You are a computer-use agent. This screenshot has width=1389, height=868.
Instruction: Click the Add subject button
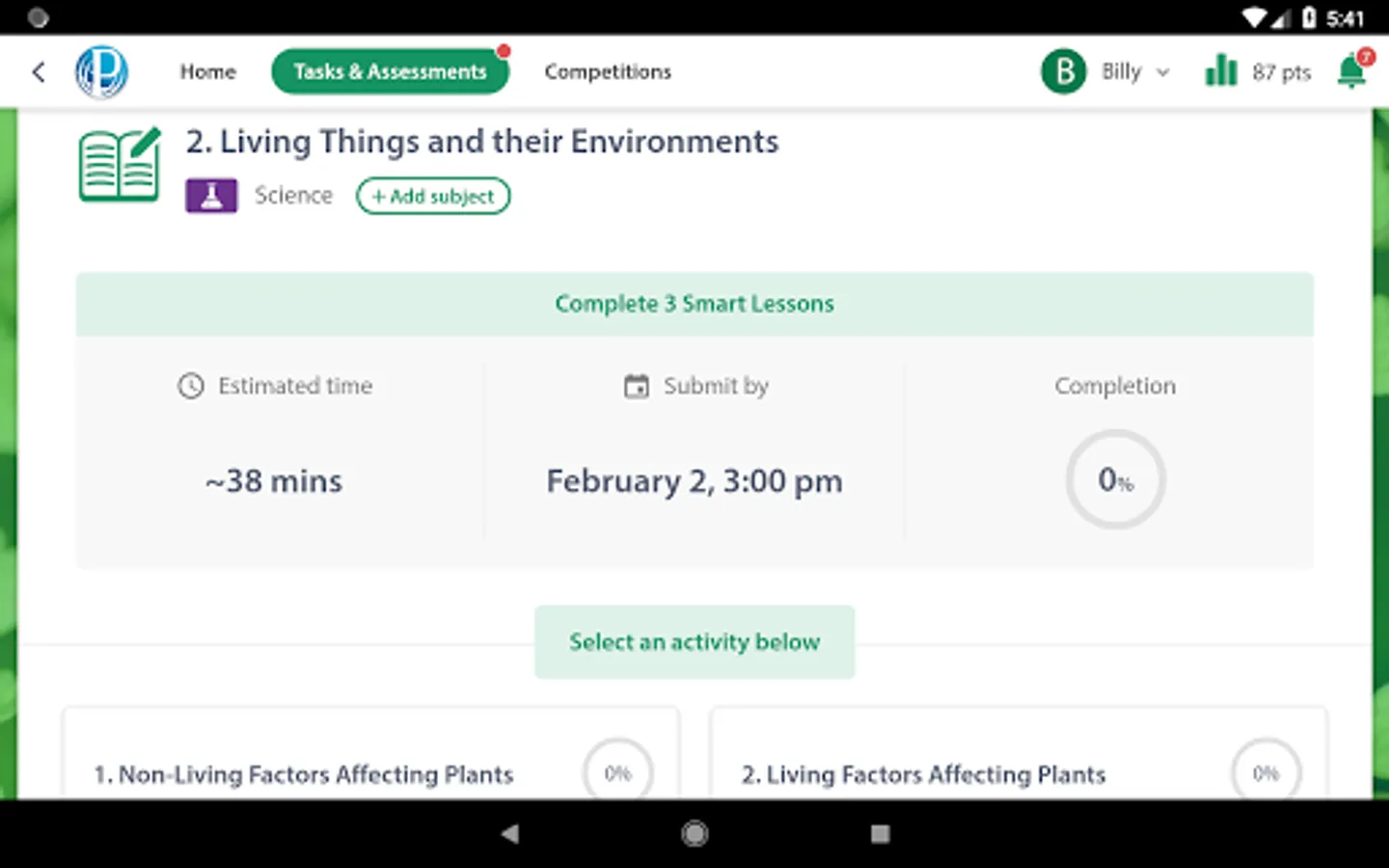[x=433, y=196]
